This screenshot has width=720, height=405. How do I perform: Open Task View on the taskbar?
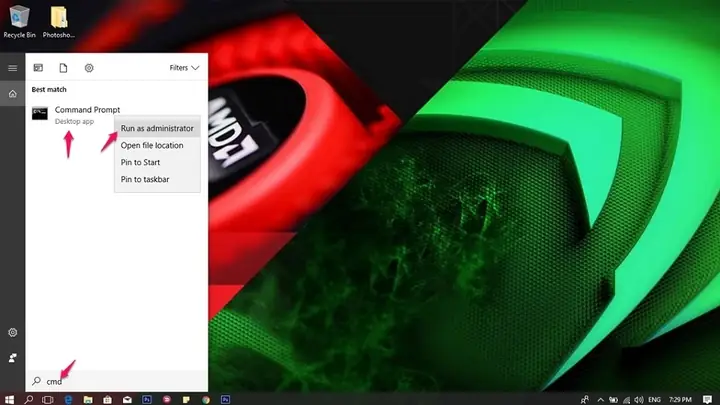(48, 399)
